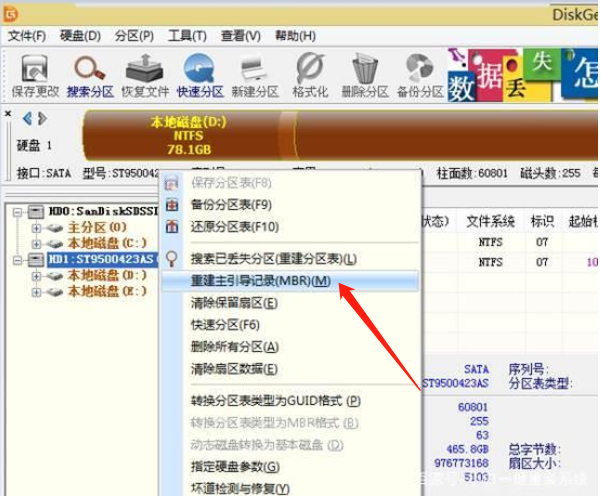
Task: Open the 硬盘(D) menu
Action: (80, 36)
